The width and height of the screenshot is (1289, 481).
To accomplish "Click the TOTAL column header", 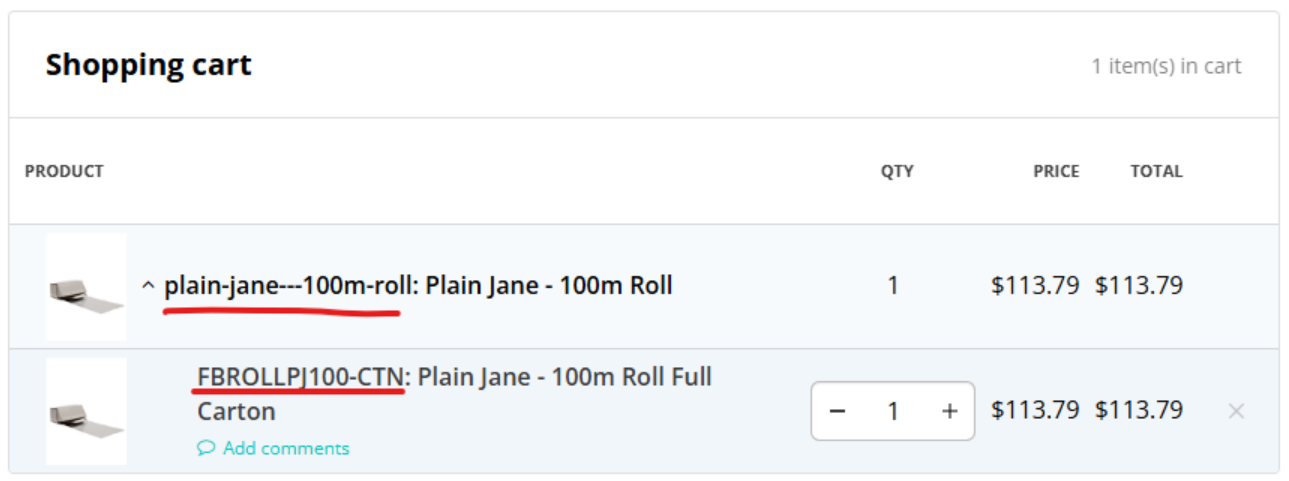I will (1156, 171).
